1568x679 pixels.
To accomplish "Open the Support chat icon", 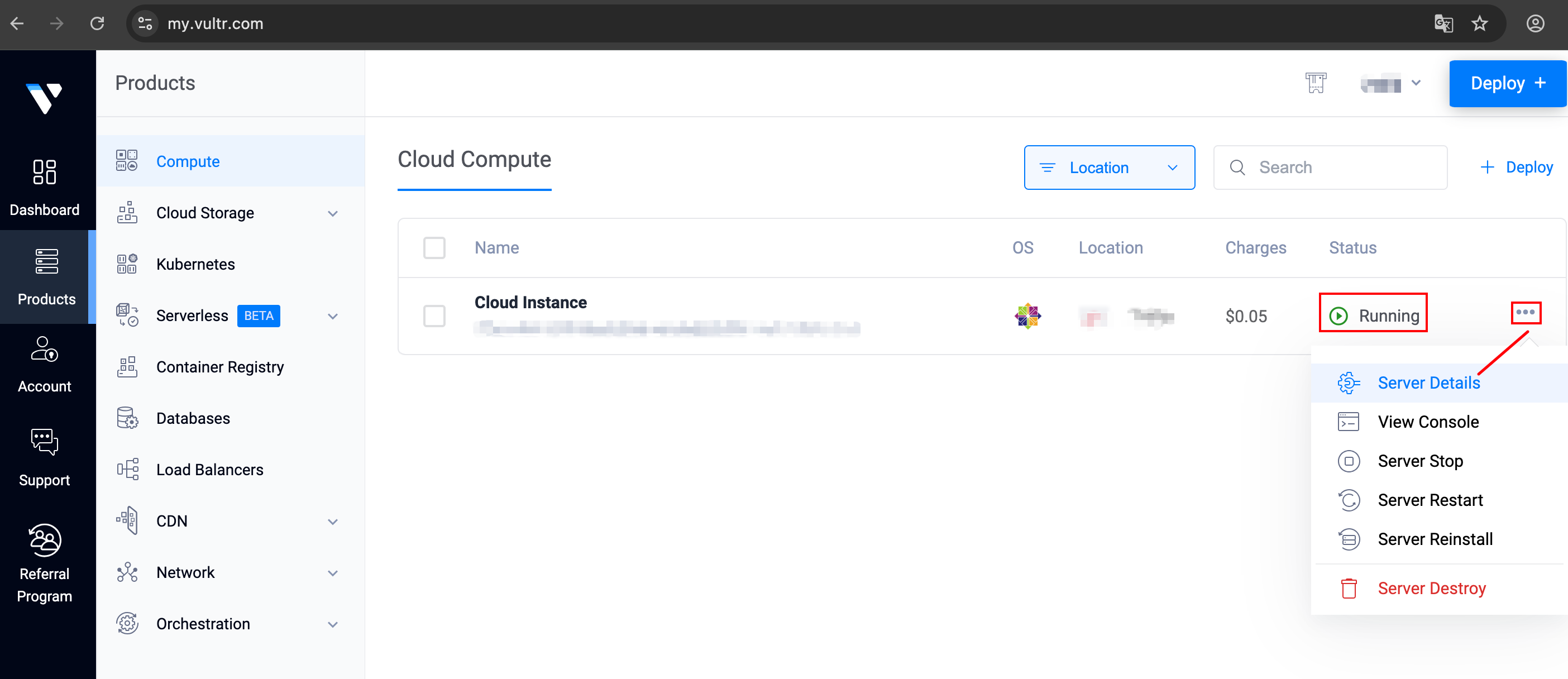I will (45, 442).
